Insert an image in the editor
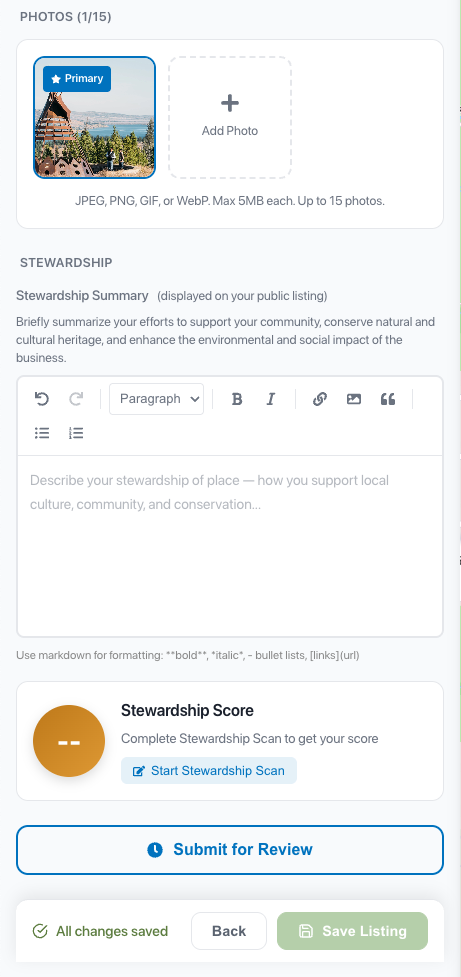The width and height of the screenshot is (461, 977). point(354,399)
